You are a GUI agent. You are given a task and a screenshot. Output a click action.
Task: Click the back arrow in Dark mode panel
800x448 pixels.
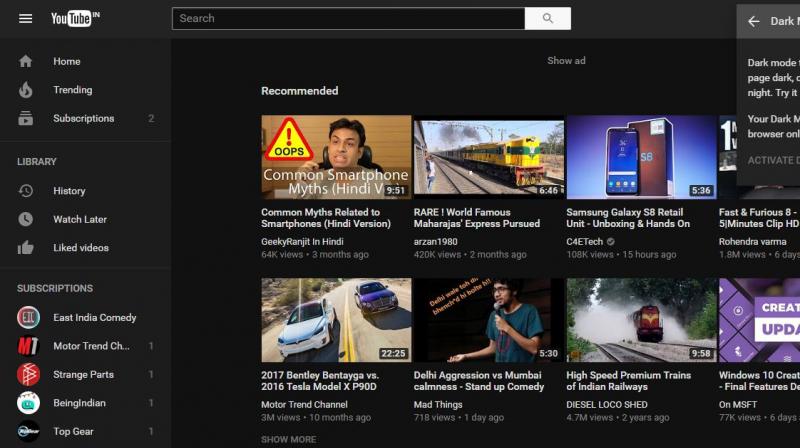point(754,21)
